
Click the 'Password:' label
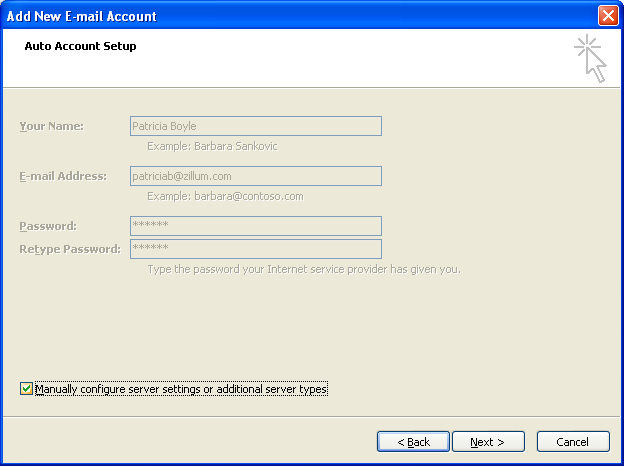coord(48,226)
